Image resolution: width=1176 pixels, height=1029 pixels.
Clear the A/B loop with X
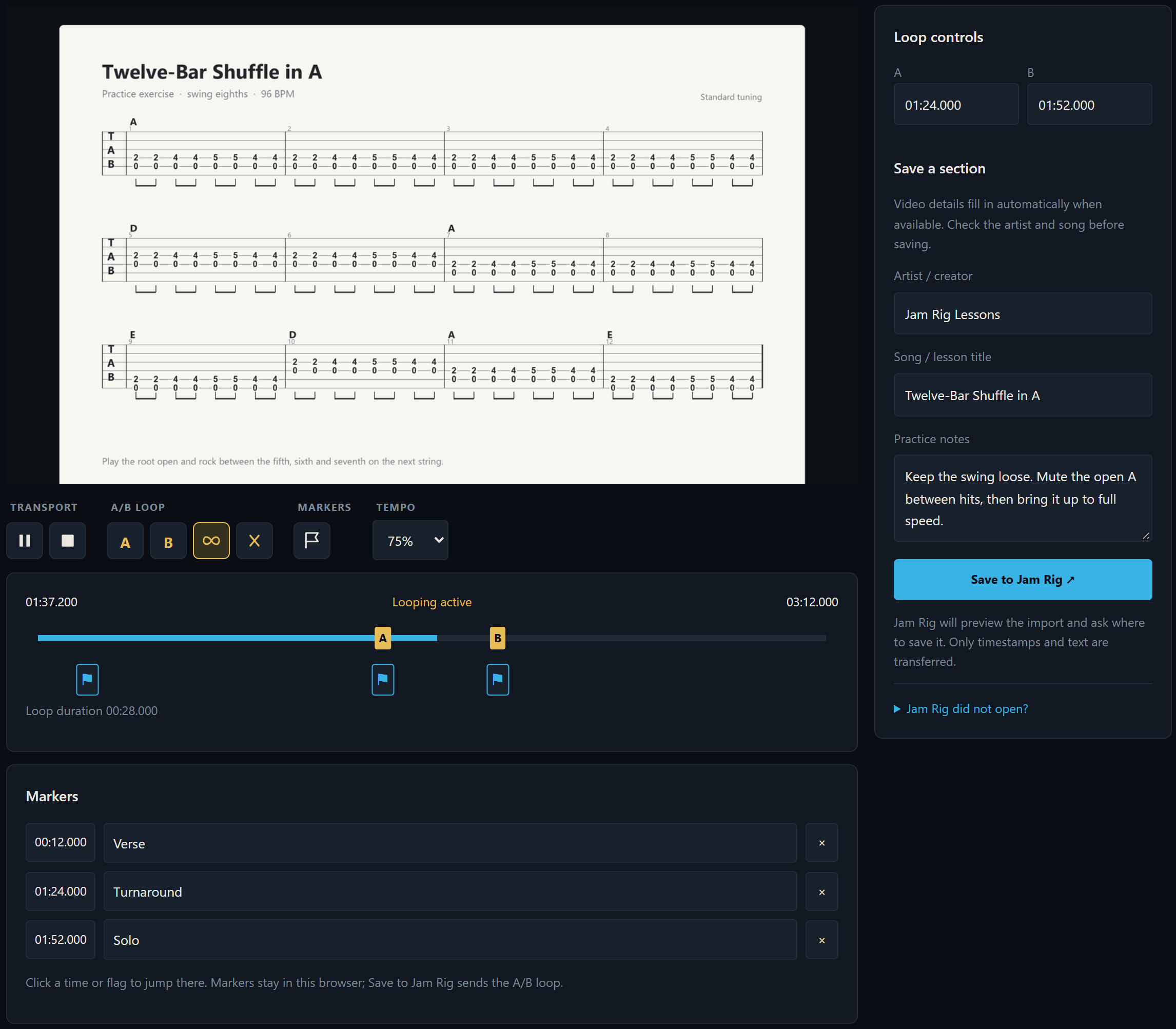[254, 540]
